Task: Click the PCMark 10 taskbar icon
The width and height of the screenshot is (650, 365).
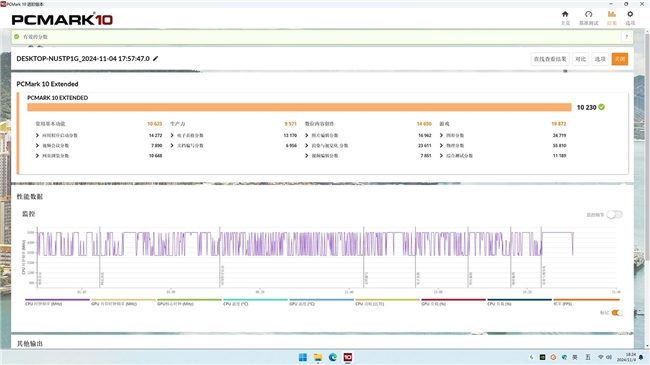Action: click(x=347, y=357)
